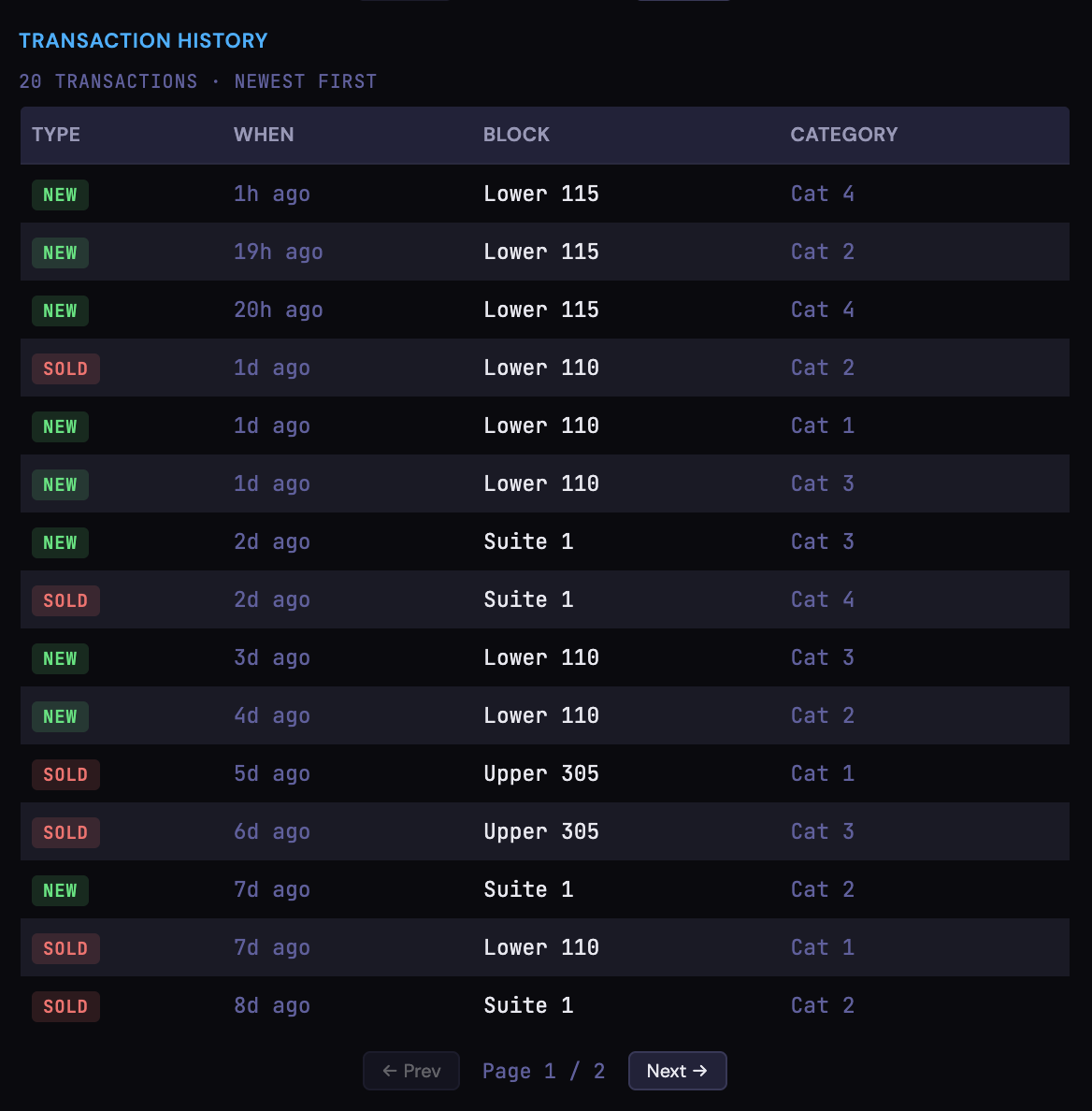The height and width of the screenshot is (1111, 1092).
Task: Sort the table by the TYPE column
Action: 56,135
